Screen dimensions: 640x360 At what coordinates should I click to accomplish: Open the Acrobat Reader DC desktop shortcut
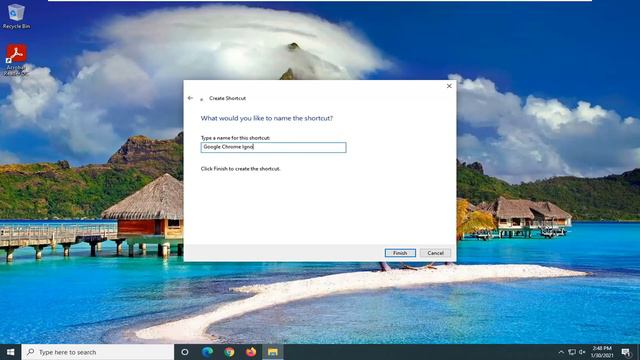(x=16, y=60)
